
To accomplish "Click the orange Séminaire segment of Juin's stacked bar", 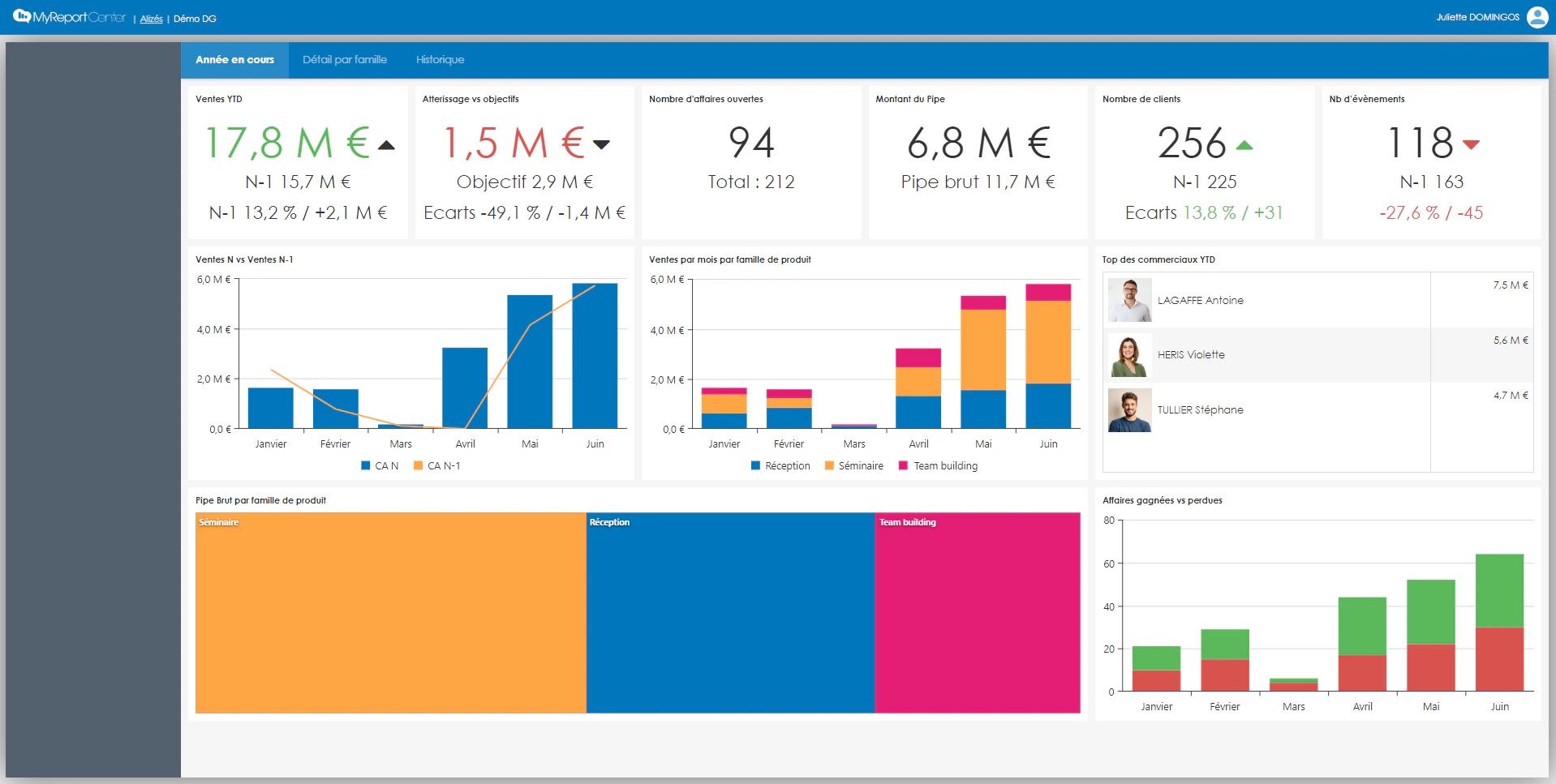I will pyautogui.click(x=1048, y=342).
